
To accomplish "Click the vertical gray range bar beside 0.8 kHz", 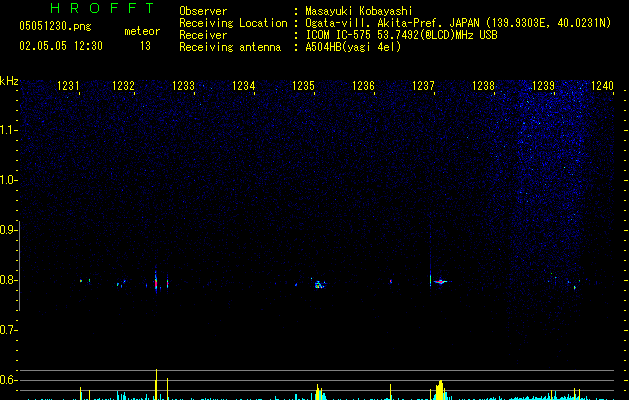I will pyautogui.click(x=19, y=266).
